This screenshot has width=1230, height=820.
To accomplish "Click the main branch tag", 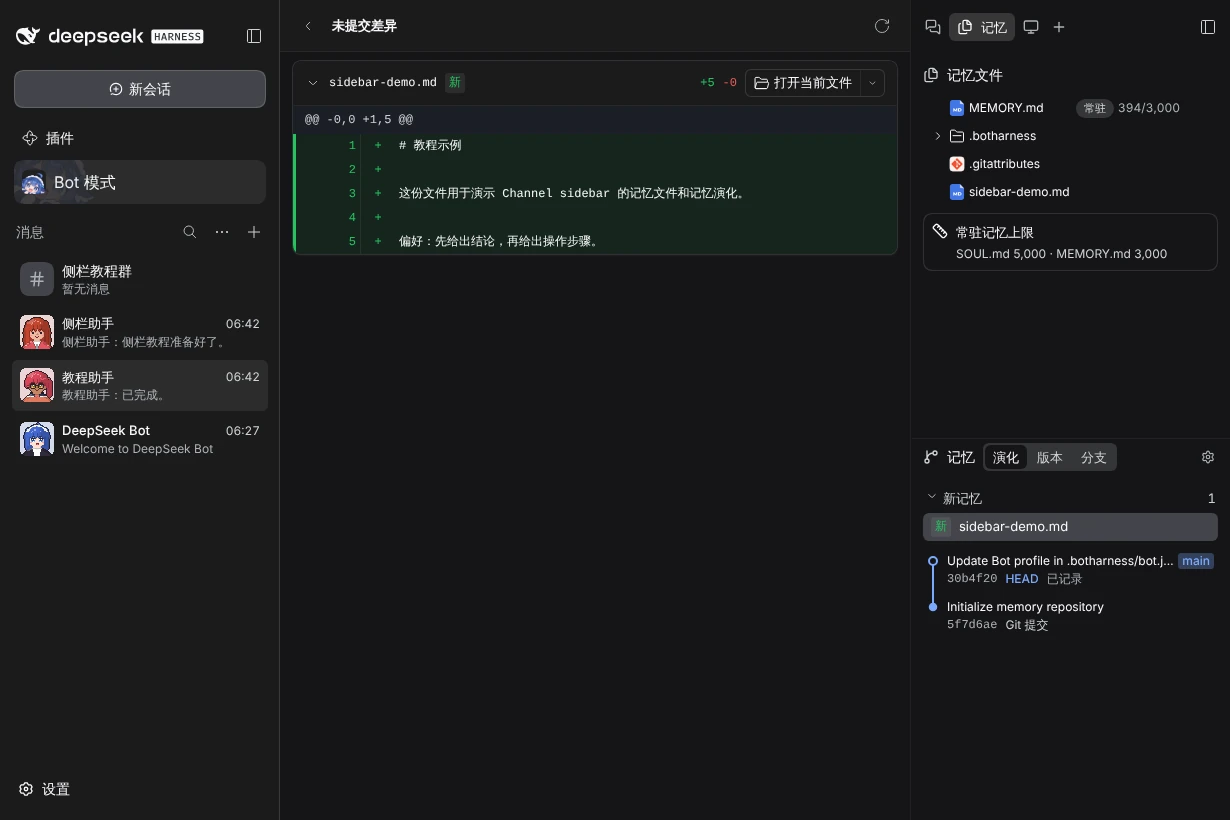I will click(1196, 561).
